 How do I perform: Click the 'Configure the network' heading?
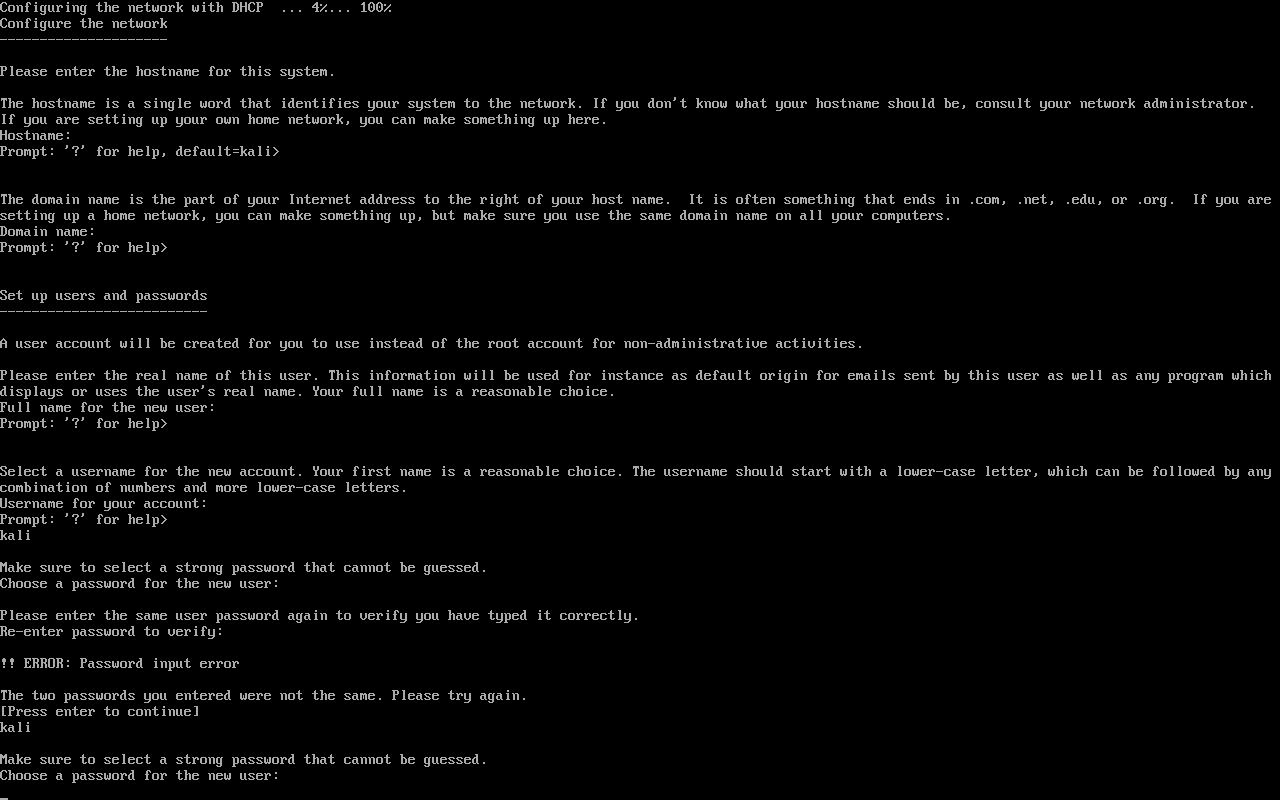(84, 24)
